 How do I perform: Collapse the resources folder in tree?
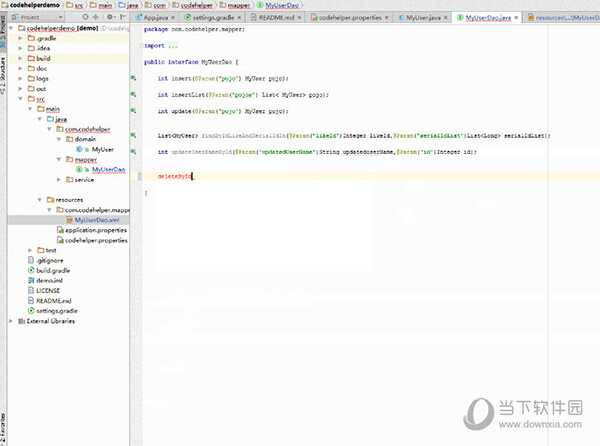coord(38,200)
